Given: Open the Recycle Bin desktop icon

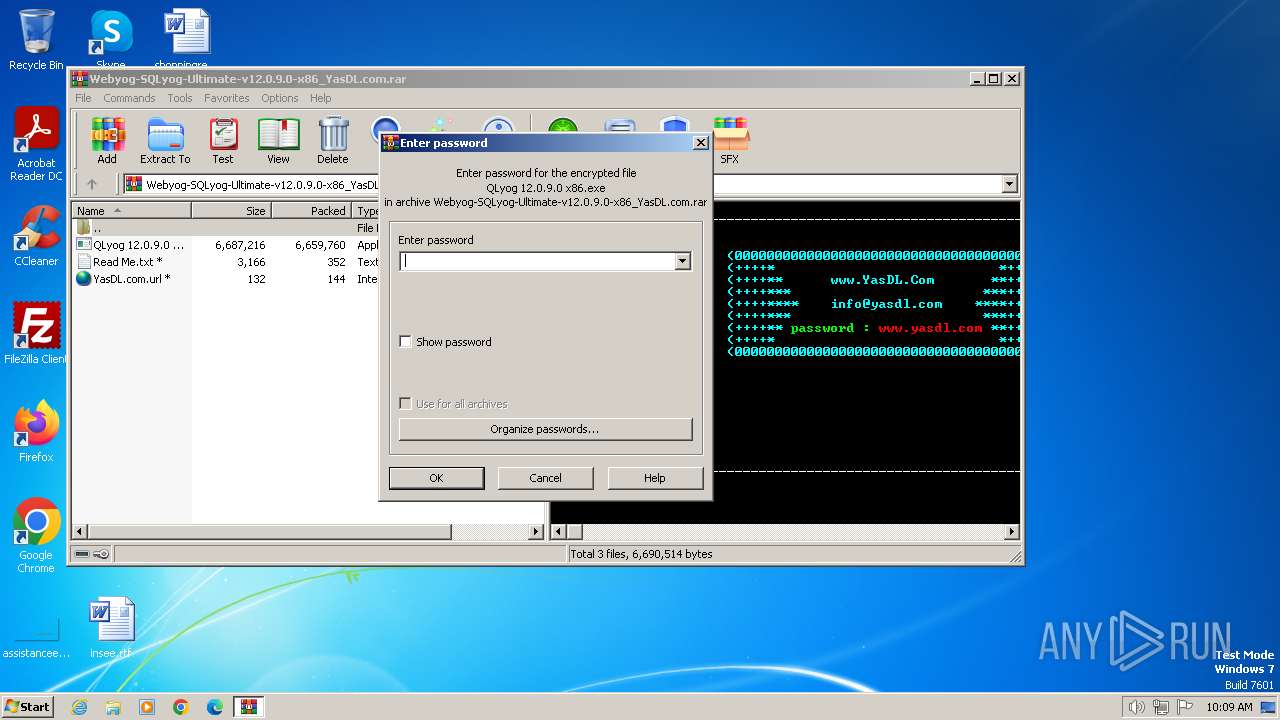Looking at the screenshot, I should click(x=36, y=40).
